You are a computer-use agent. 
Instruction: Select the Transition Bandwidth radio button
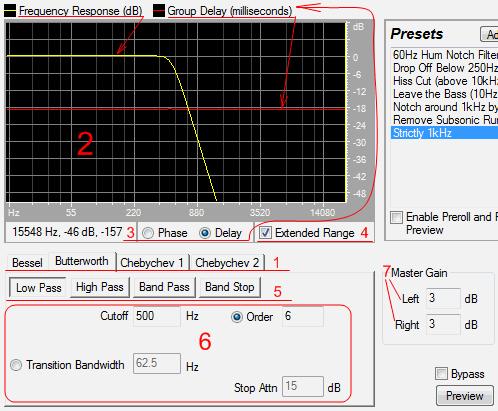coord(16,365)
